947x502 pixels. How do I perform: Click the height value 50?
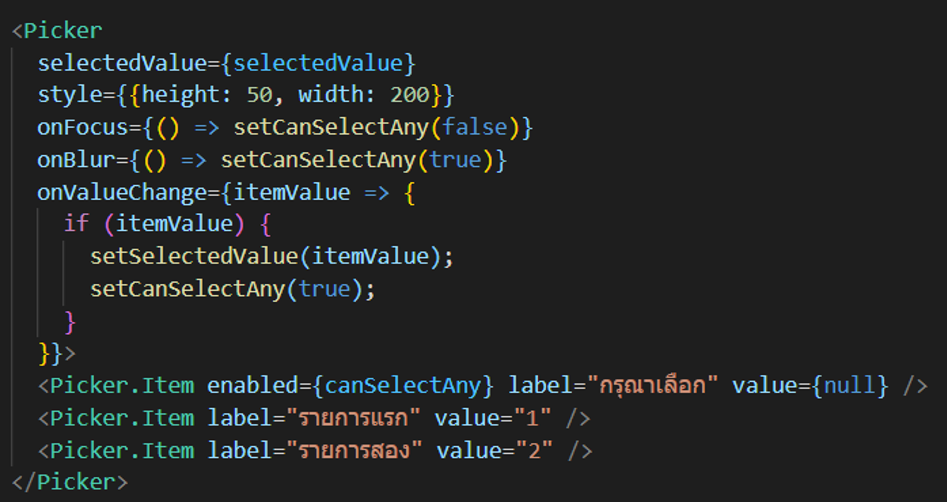point(259,95)
